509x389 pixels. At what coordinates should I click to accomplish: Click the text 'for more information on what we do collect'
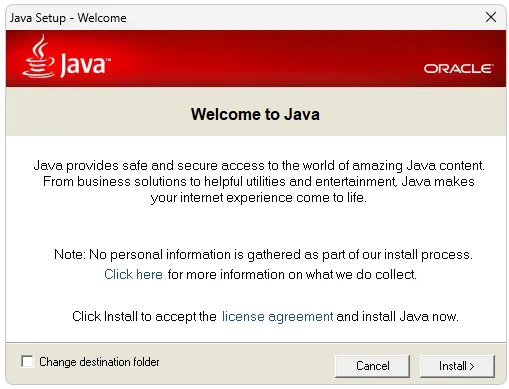pyautogui.click(x=292, y=274)
